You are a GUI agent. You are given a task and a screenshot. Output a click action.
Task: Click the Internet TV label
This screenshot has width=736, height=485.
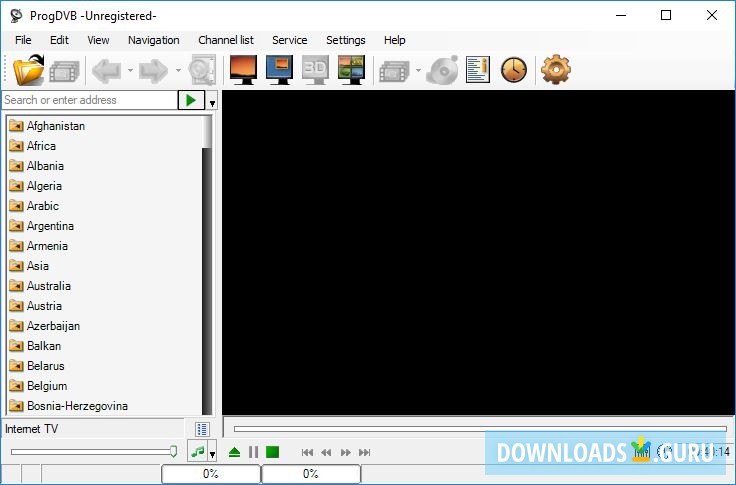31,429
